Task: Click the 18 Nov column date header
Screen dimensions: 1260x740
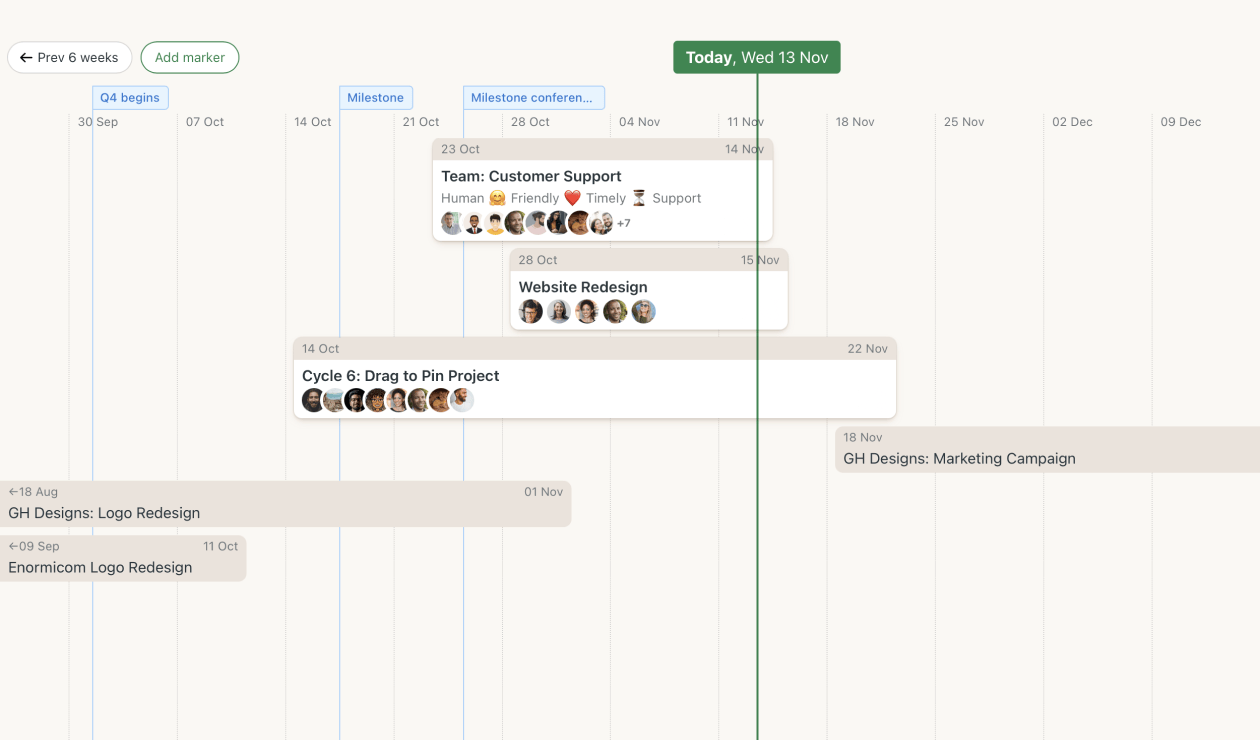Action: click(x=855, y=121)
